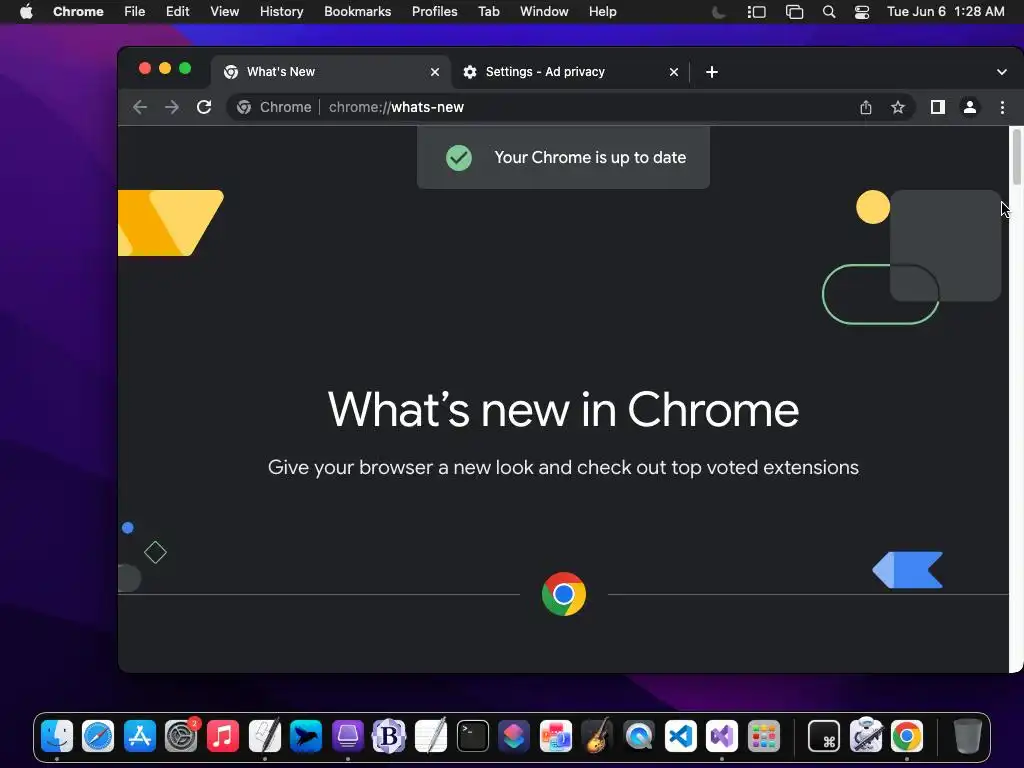Click the Chrome logo on the page
This screenshot has width=1024, height=768.
point(564,594)
